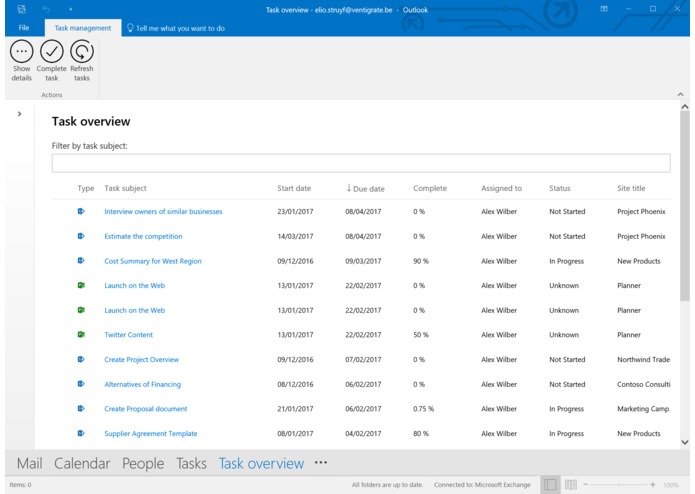Viewport: 695px width, 494px height.
Task: Open Supplier Agreement Template link
Action: point(151,433)
